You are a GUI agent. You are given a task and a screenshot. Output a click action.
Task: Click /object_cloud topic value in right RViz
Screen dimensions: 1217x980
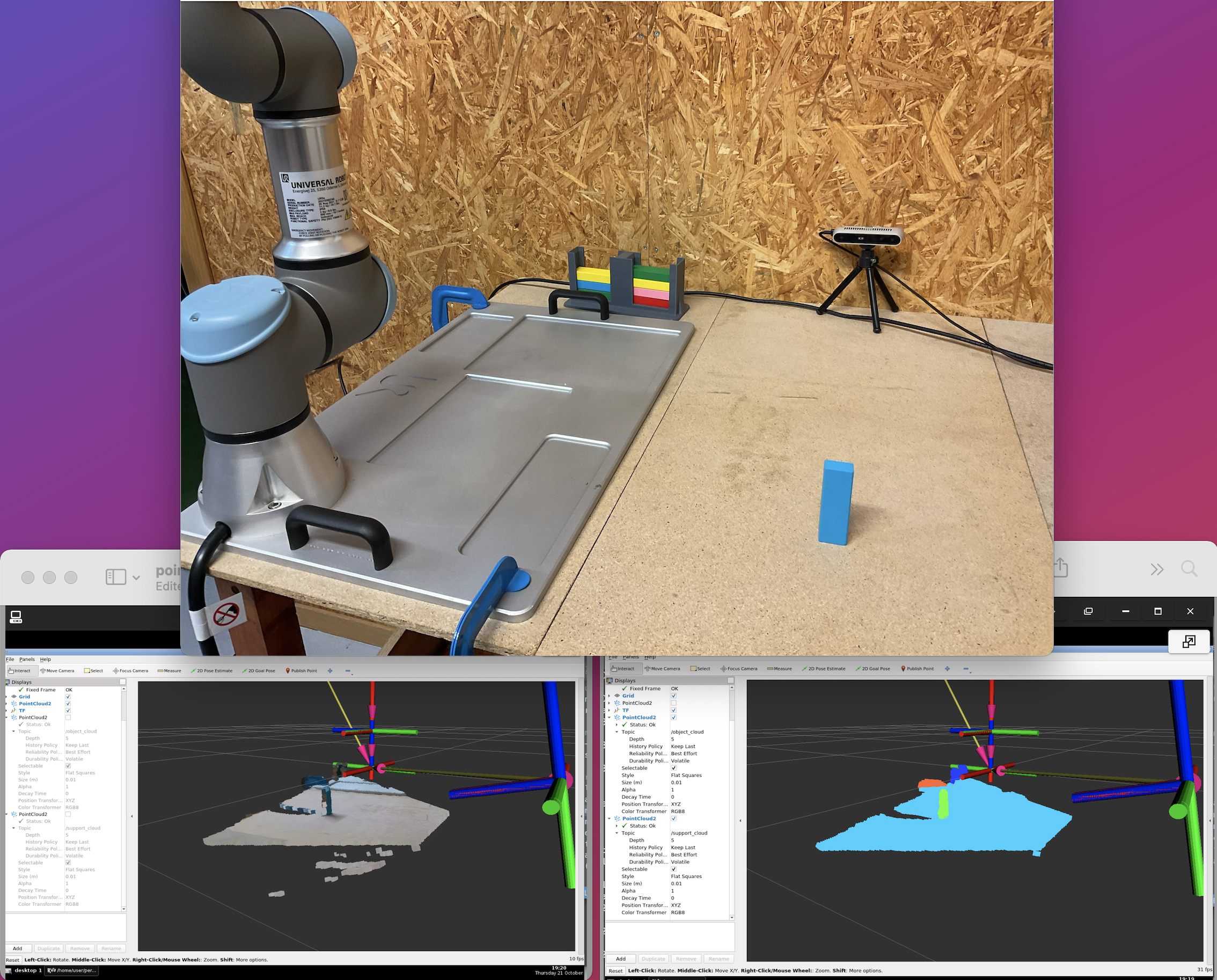click(687, 732)
